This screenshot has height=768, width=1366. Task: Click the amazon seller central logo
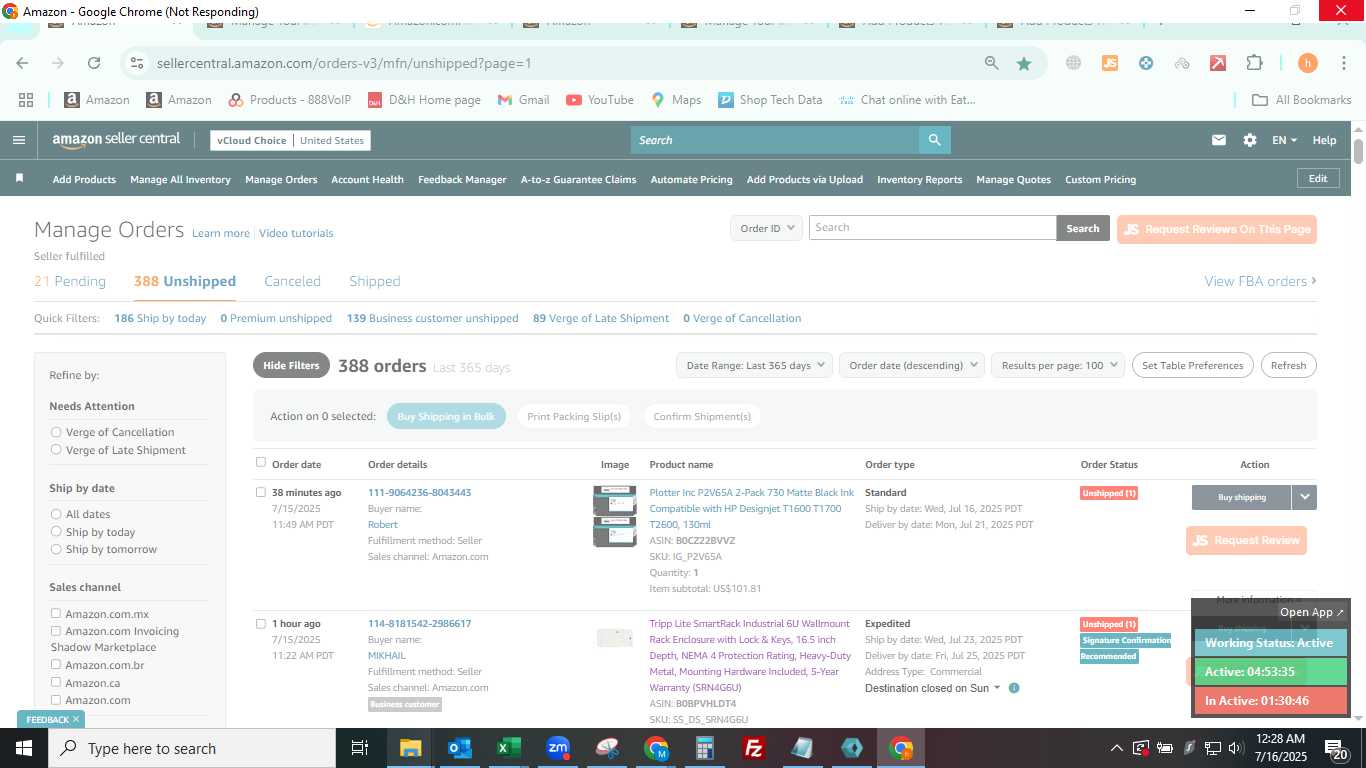[116, 140]
